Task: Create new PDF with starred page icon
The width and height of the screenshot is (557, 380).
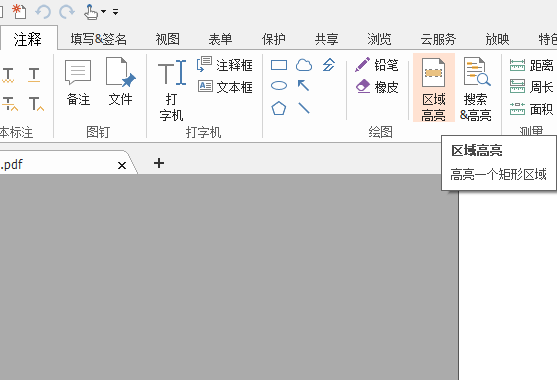Action: [x=19, y=11]
